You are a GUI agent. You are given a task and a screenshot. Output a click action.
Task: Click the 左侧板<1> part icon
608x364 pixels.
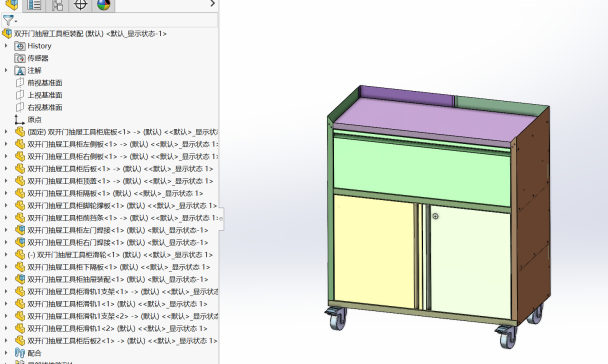pos(20,144)
